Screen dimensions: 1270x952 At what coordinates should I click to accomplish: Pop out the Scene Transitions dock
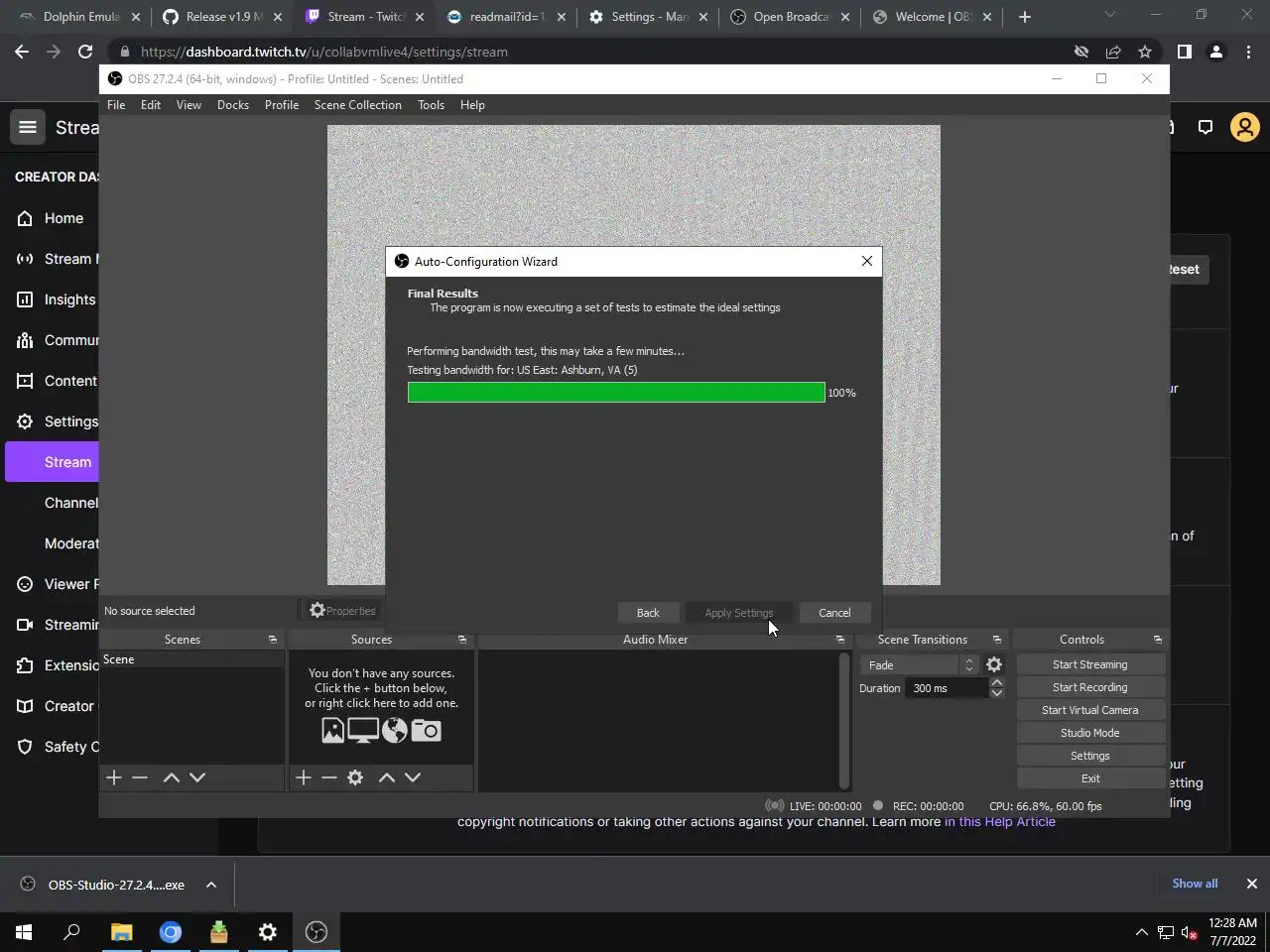(x=997, y=640)
